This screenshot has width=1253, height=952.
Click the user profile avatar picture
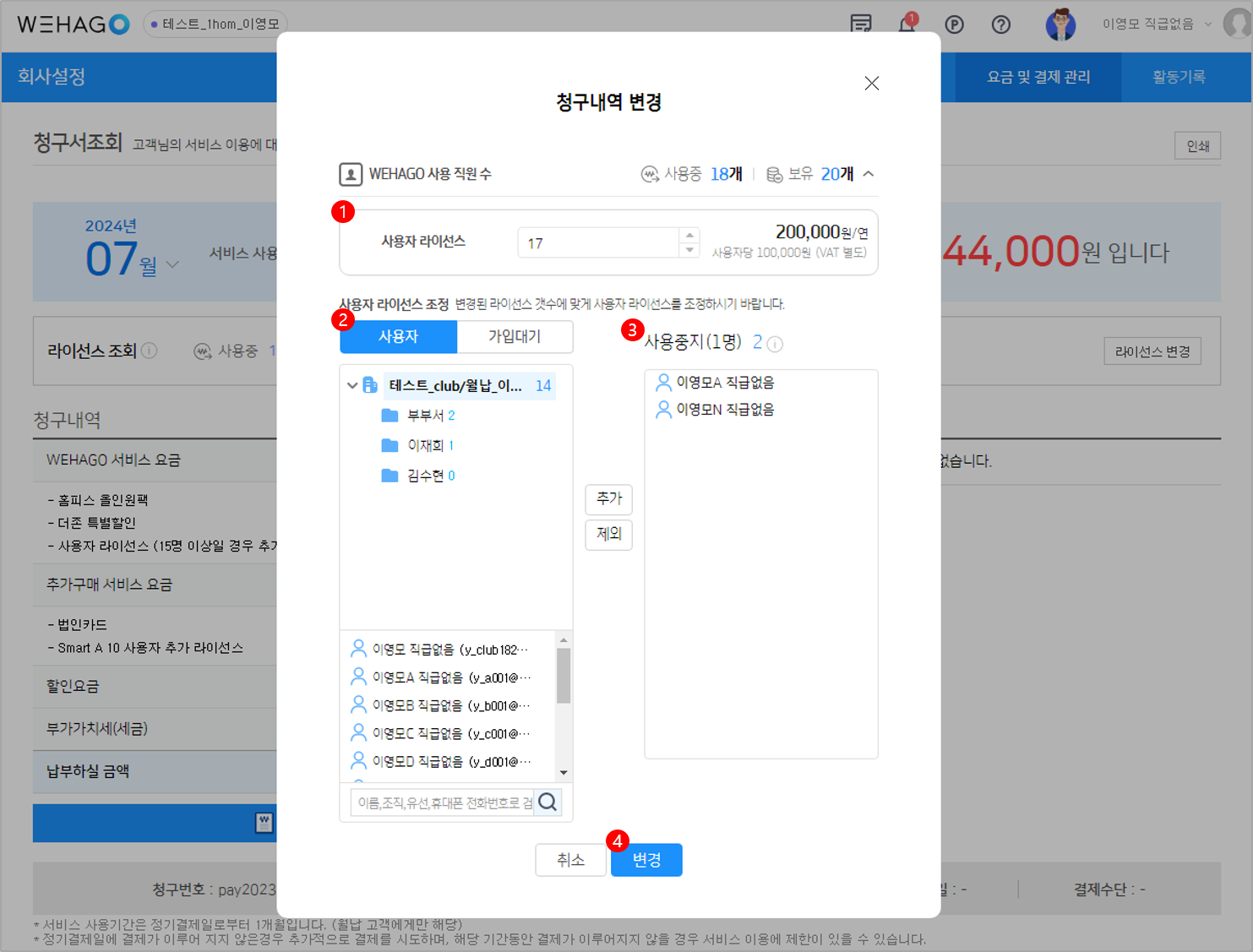(1060, 24)
